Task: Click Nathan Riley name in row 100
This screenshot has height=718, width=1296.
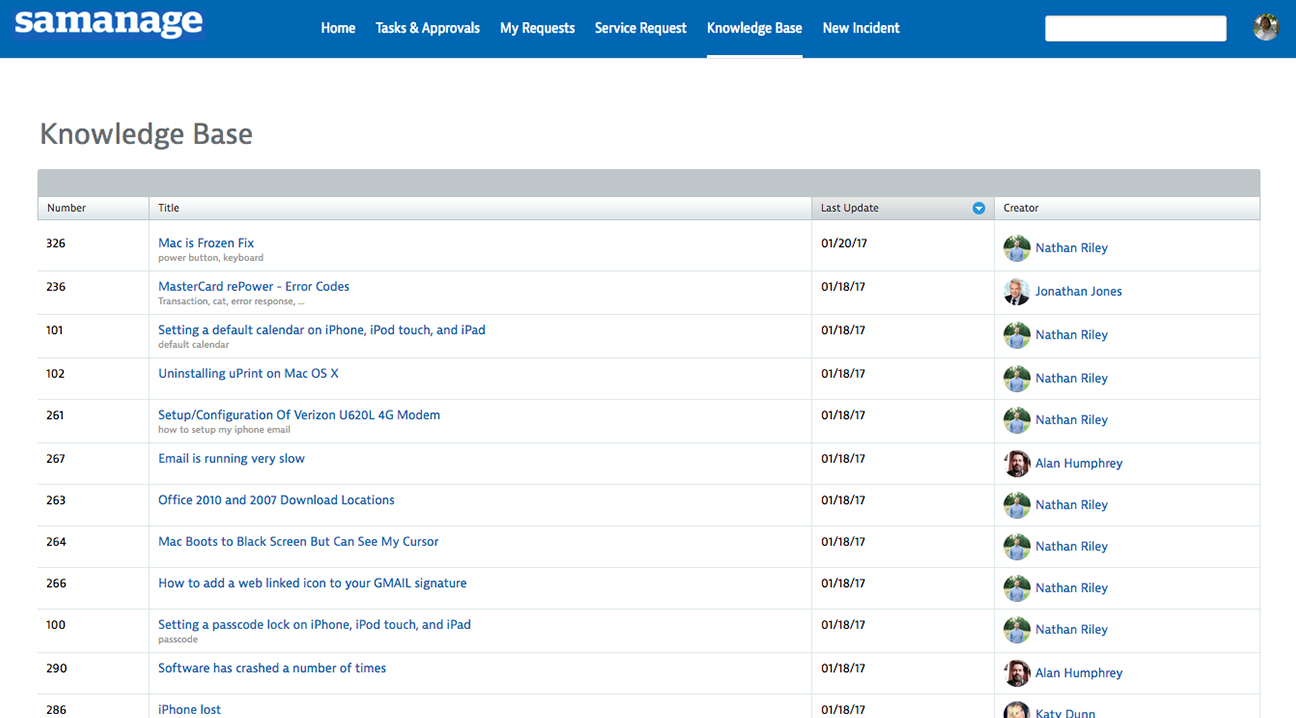Action: pos(1072,630)
